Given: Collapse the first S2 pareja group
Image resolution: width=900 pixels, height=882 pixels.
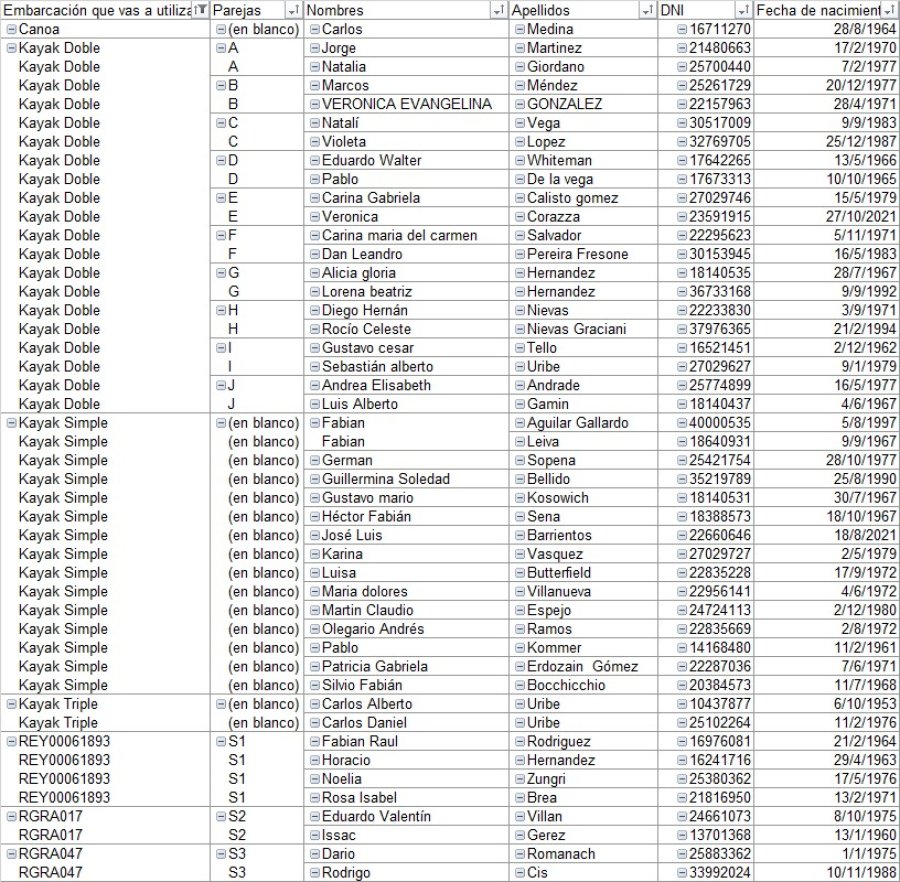Looking at the screenshot, I should pyautogui.click(x=221, y=817).
